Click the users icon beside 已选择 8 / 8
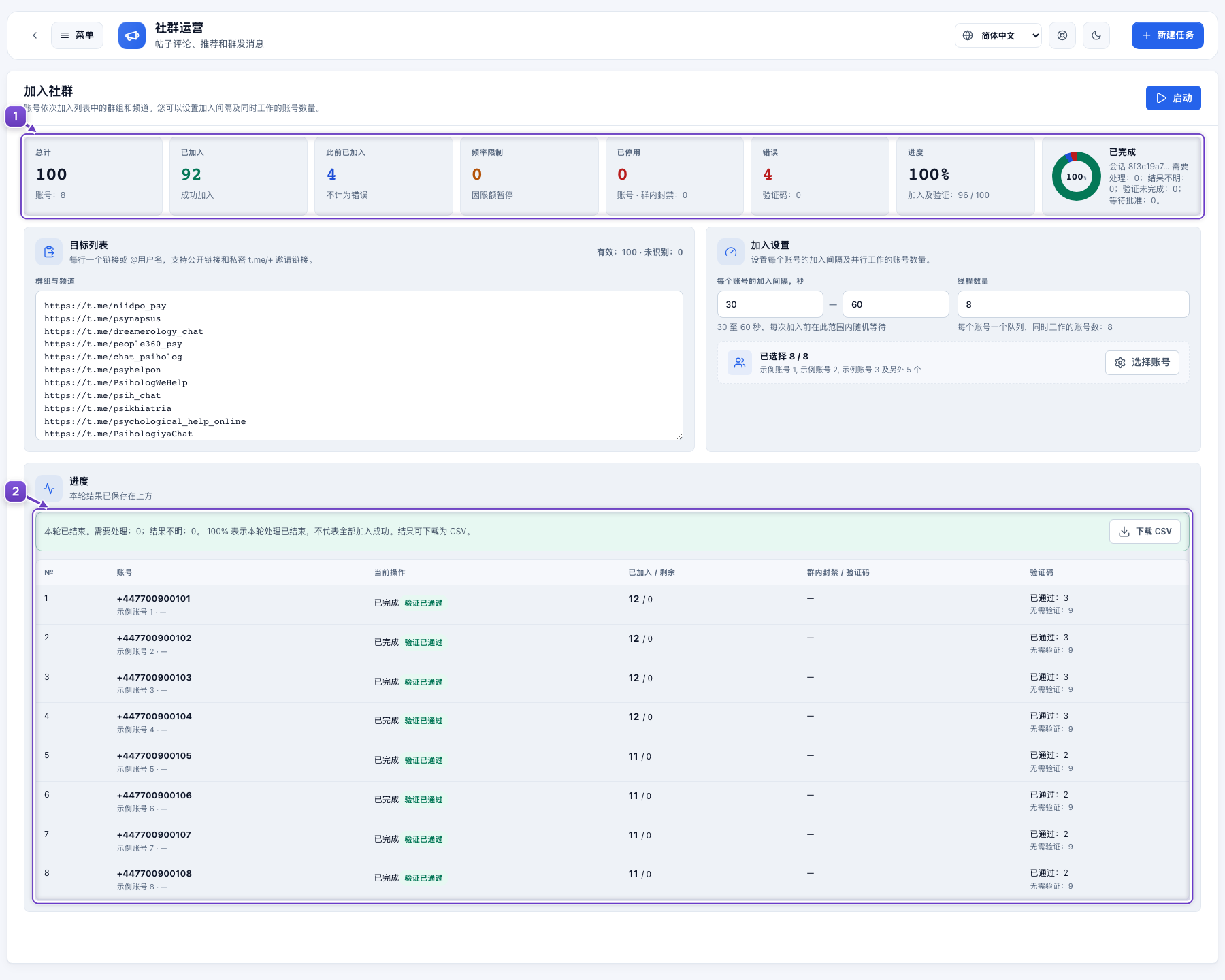The image size is (1225, 980). (740, 363)
